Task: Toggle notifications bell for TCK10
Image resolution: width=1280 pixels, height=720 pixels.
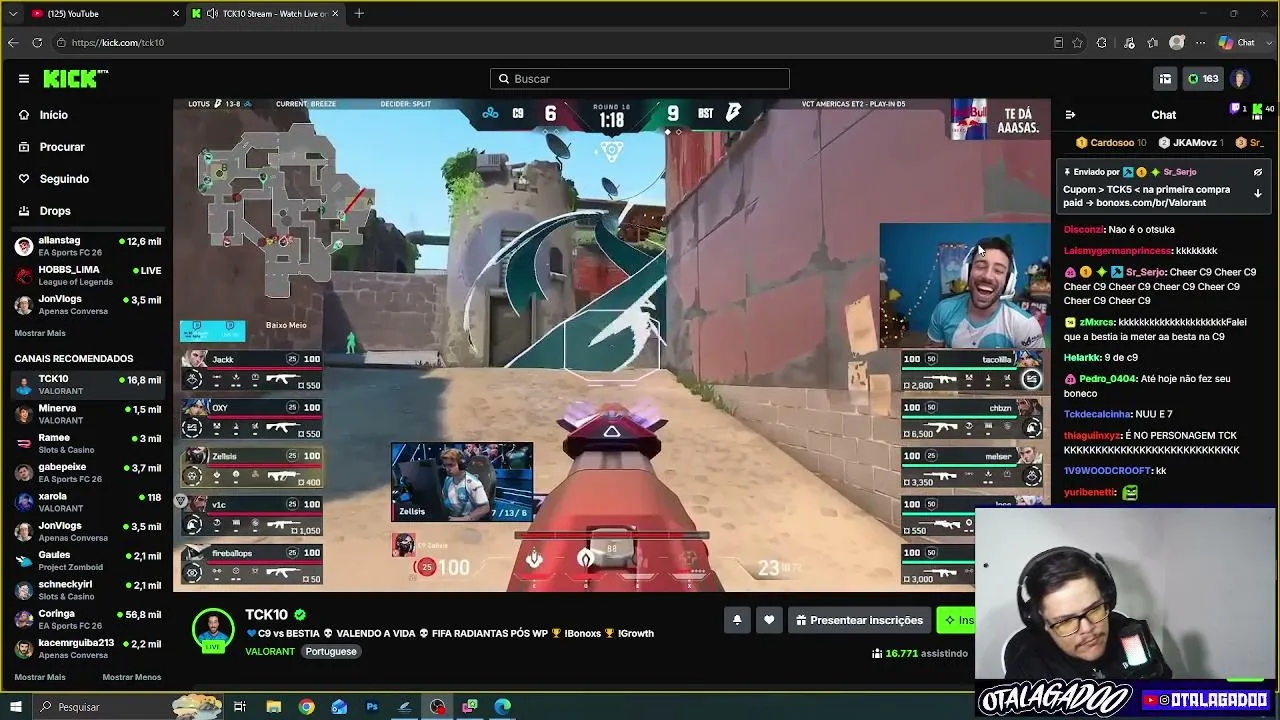Action: (x=737, y=620)
